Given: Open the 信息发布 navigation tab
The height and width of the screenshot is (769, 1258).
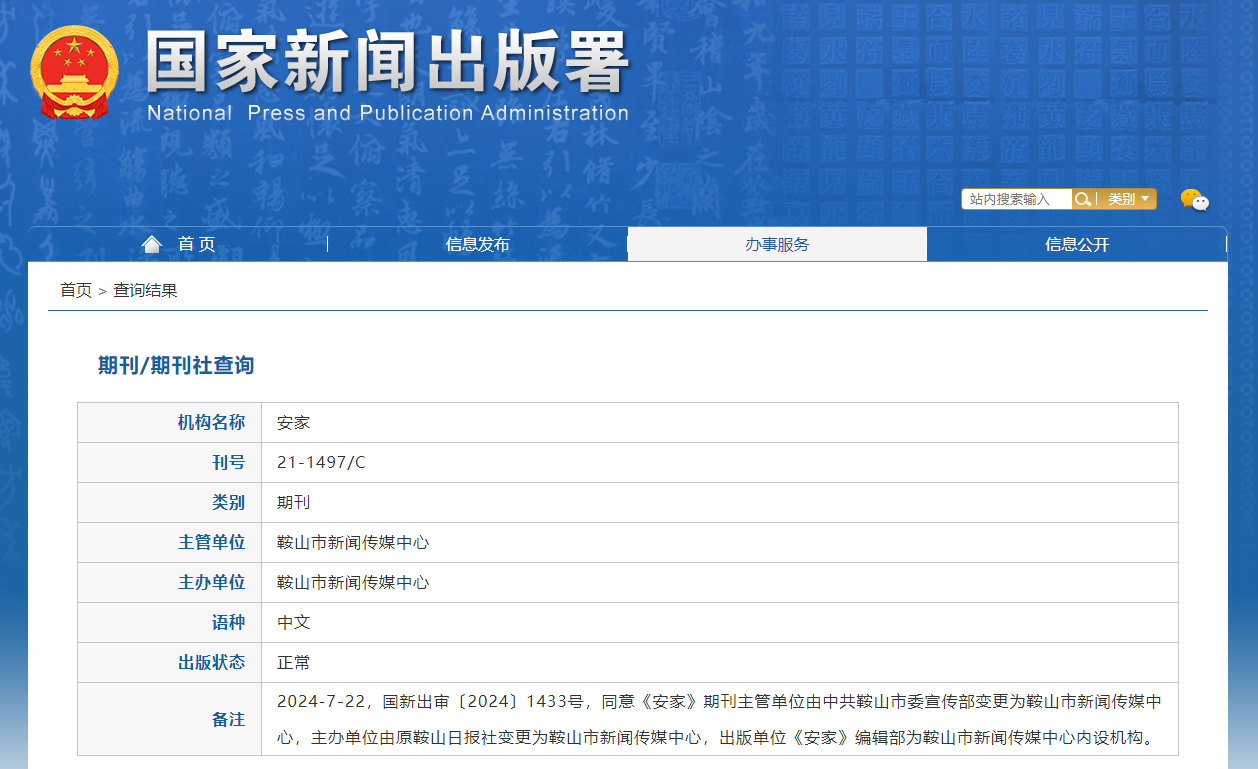Looking at the screenshot, I should (477, 244).
